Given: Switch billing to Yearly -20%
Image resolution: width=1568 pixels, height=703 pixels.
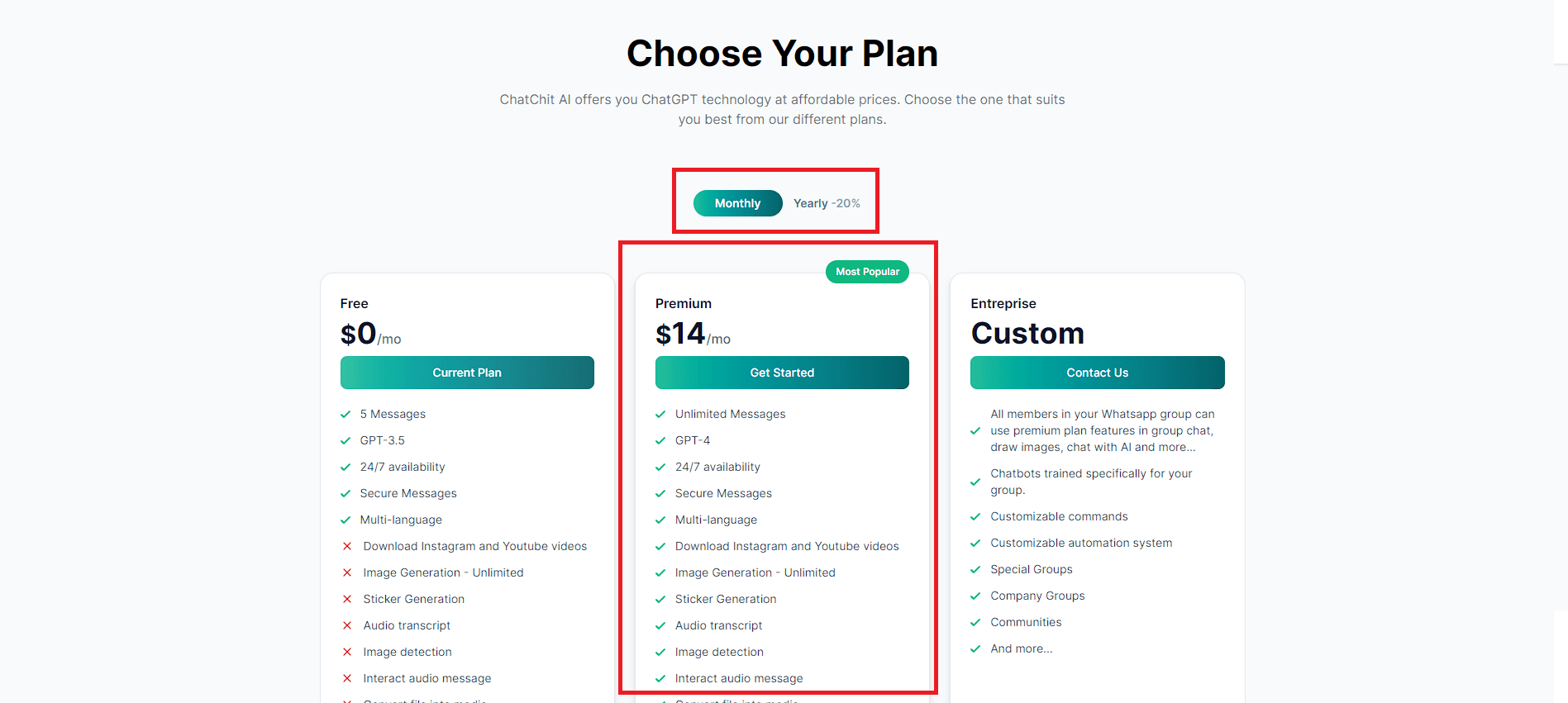Looking at the screenshot, I should [827, 203].
